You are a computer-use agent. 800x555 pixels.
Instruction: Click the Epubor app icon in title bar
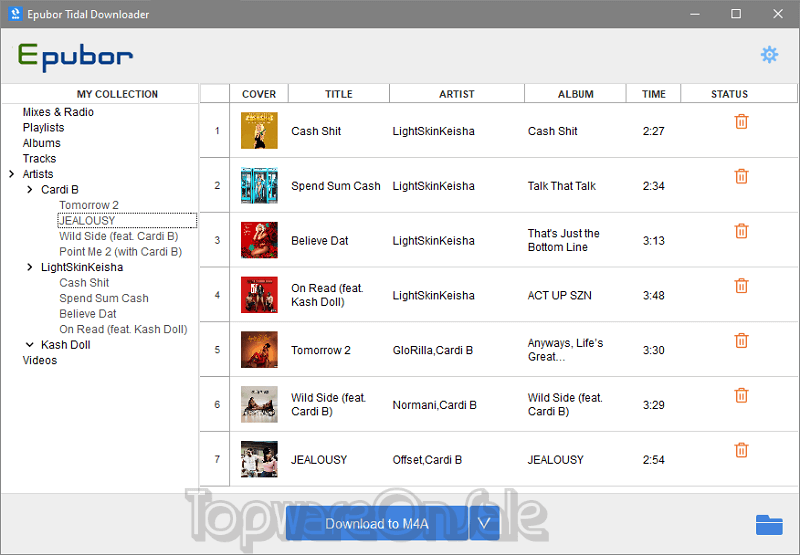pos(15,14)
